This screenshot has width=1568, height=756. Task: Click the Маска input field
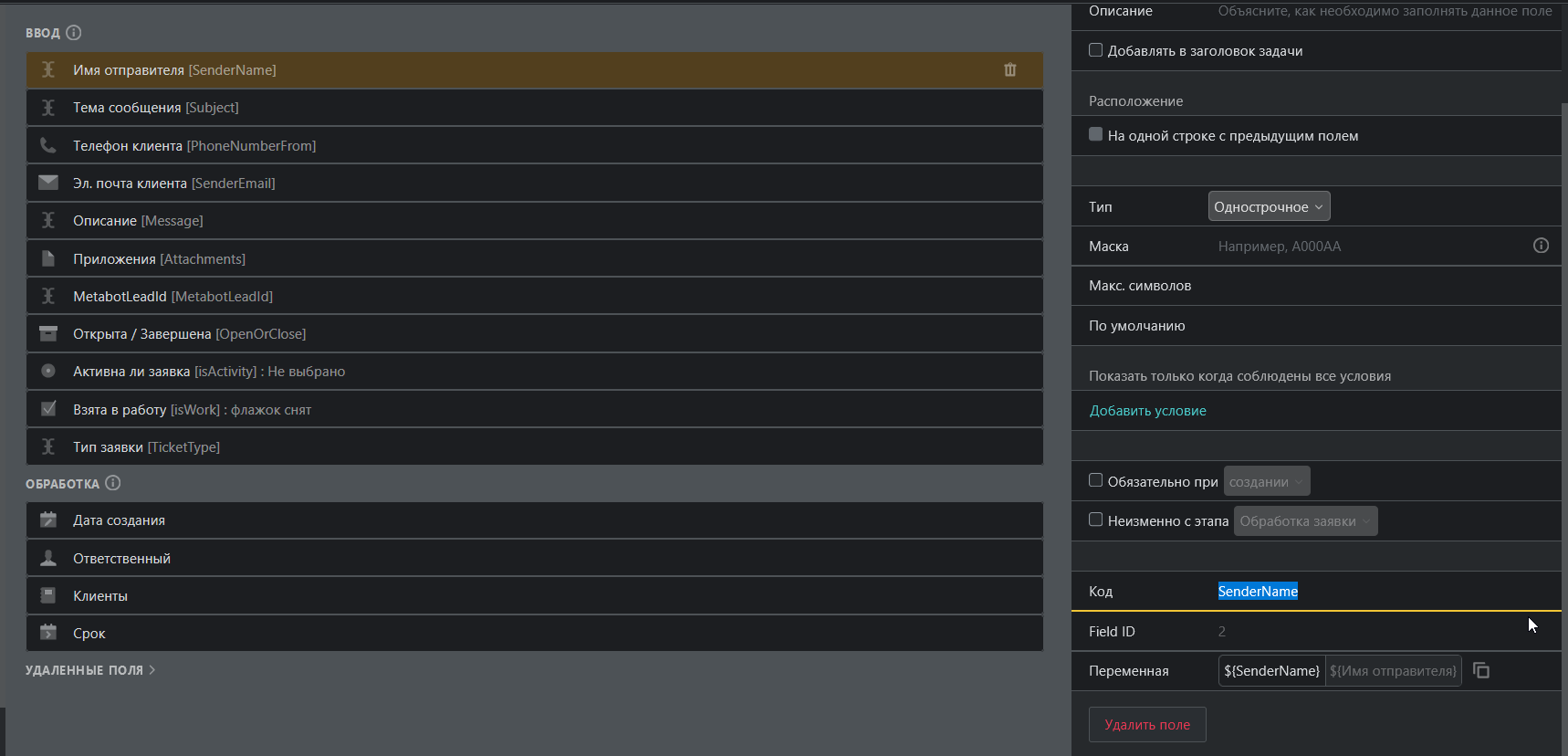tap(1369, 246)
